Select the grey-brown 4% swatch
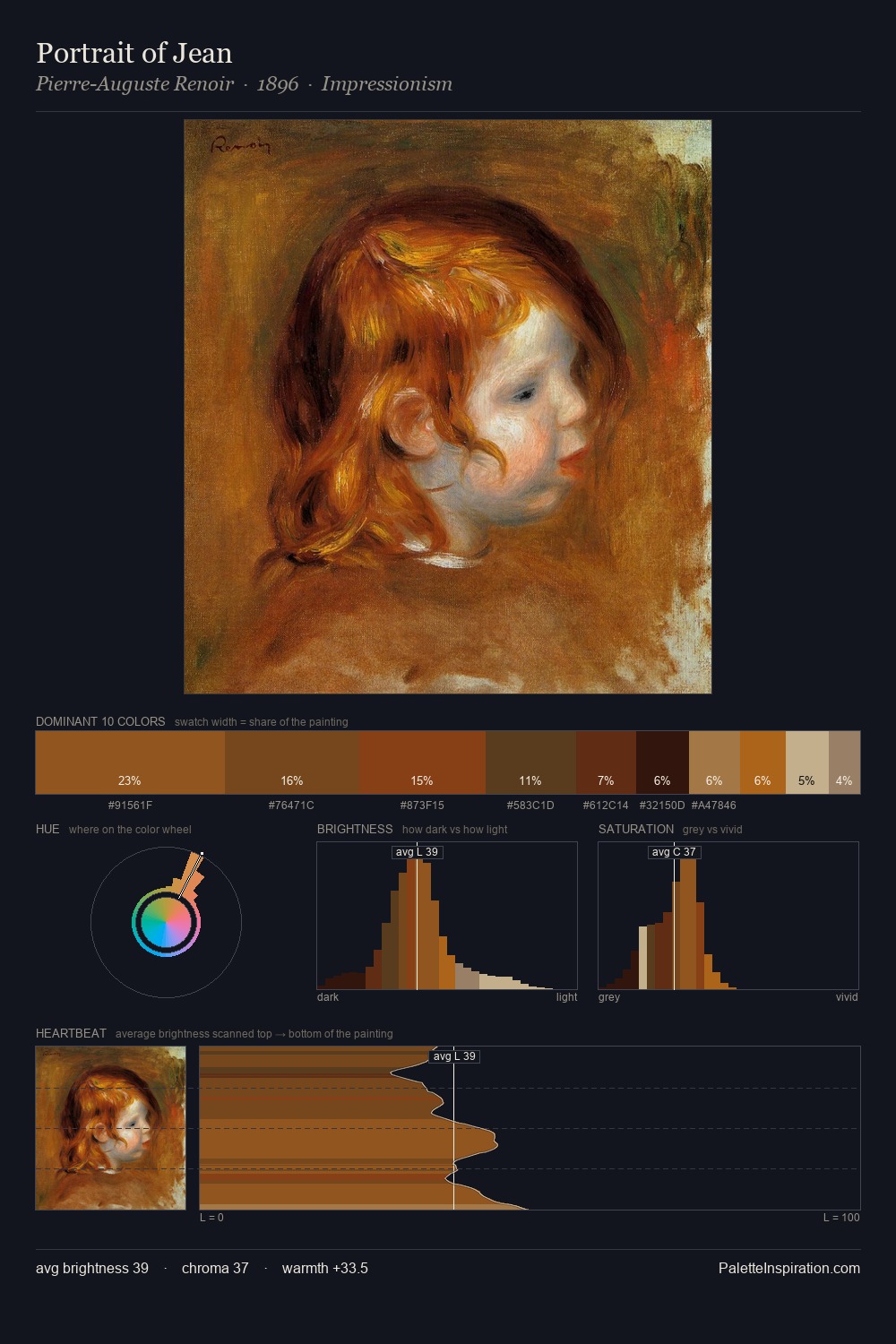Image resolution: width=896 pixels, height=1344 pixels. [x=844, y=762]
